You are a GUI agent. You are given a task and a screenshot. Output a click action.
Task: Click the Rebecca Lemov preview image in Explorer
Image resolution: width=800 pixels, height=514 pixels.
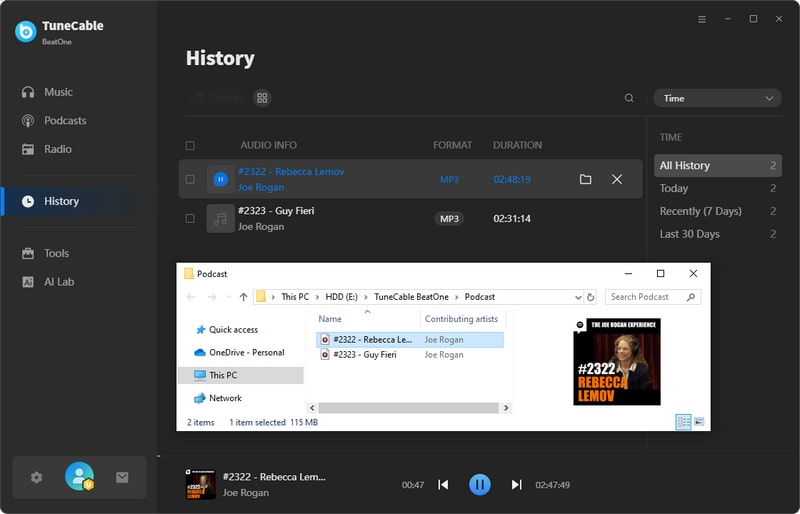click(x=617, y=362)
